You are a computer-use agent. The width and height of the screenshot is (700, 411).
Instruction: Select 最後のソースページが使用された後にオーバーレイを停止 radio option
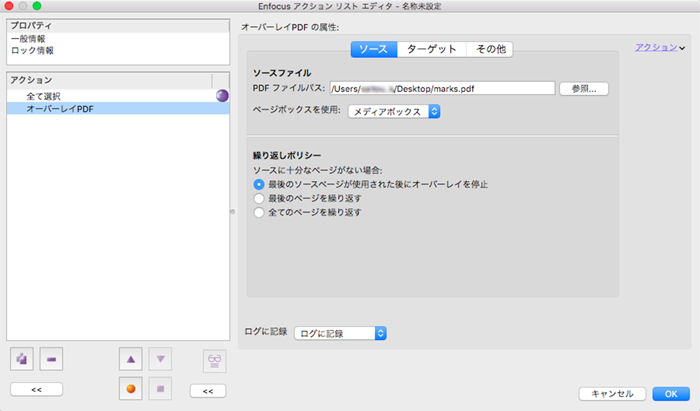coord(259,185)
